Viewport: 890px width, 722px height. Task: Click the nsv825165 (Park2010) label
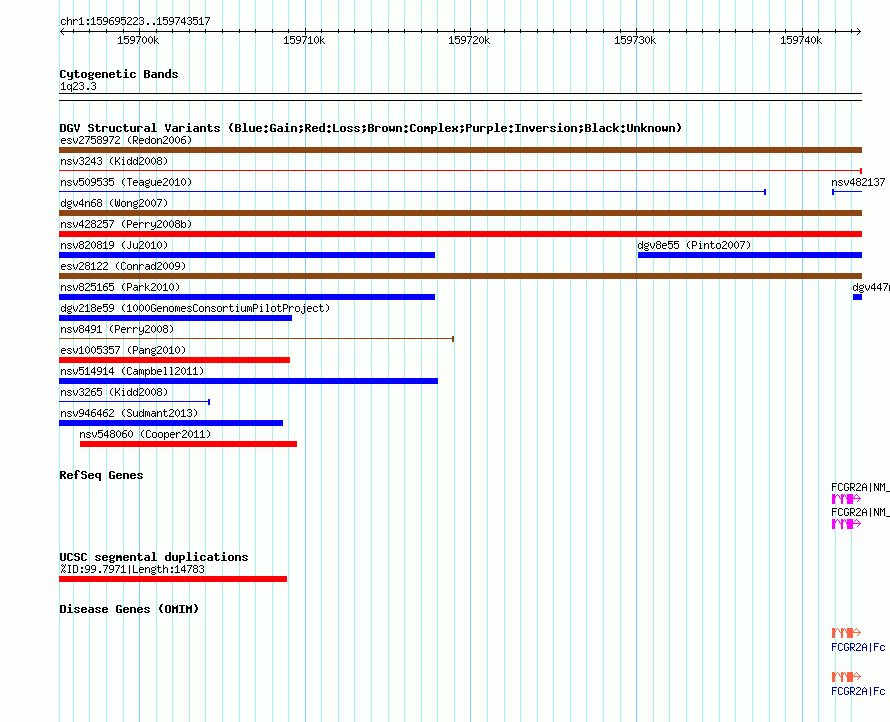coord(120,287)
